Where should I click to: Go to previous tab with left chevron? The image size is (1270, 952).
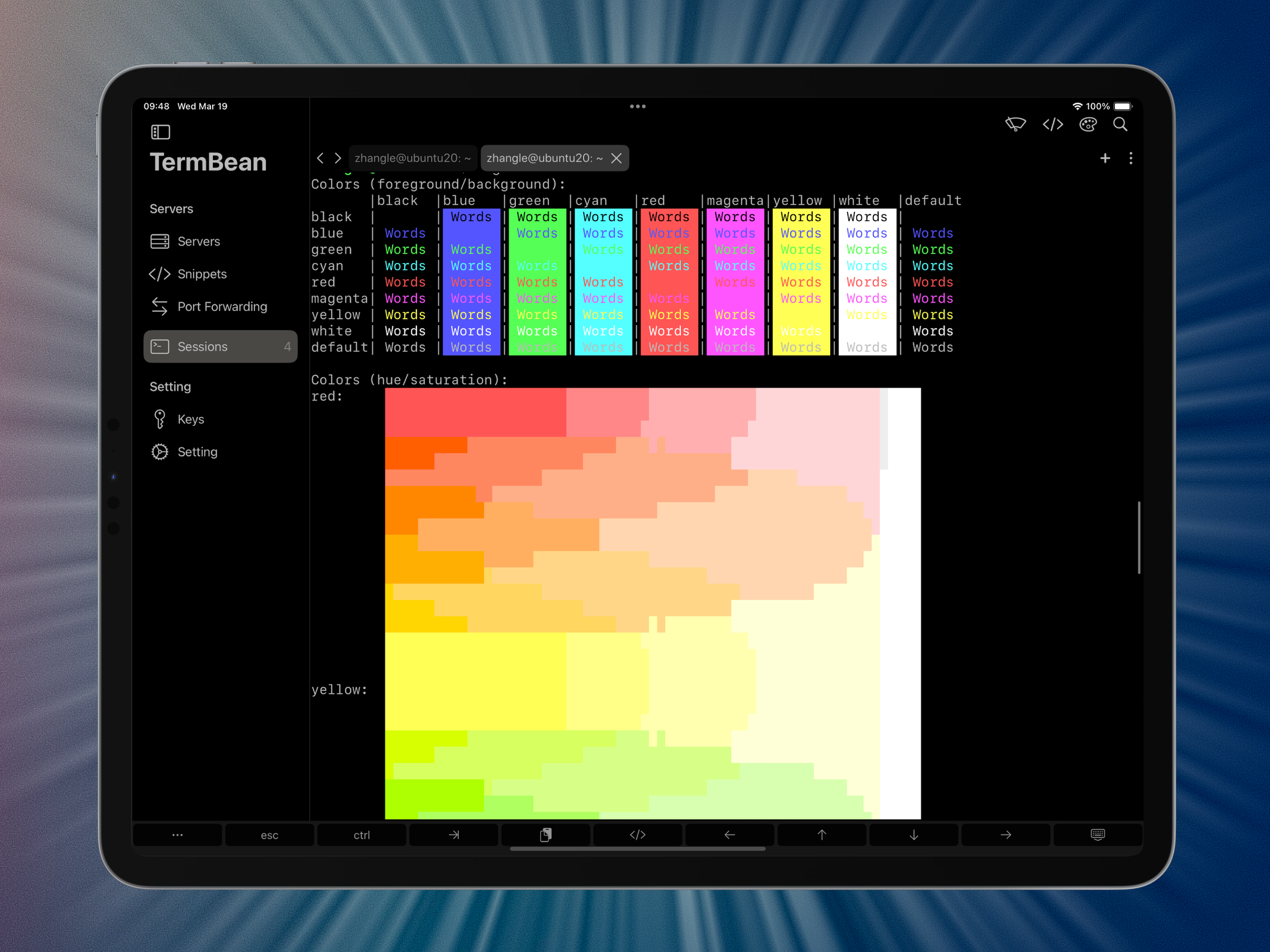(x=320, y=158)
